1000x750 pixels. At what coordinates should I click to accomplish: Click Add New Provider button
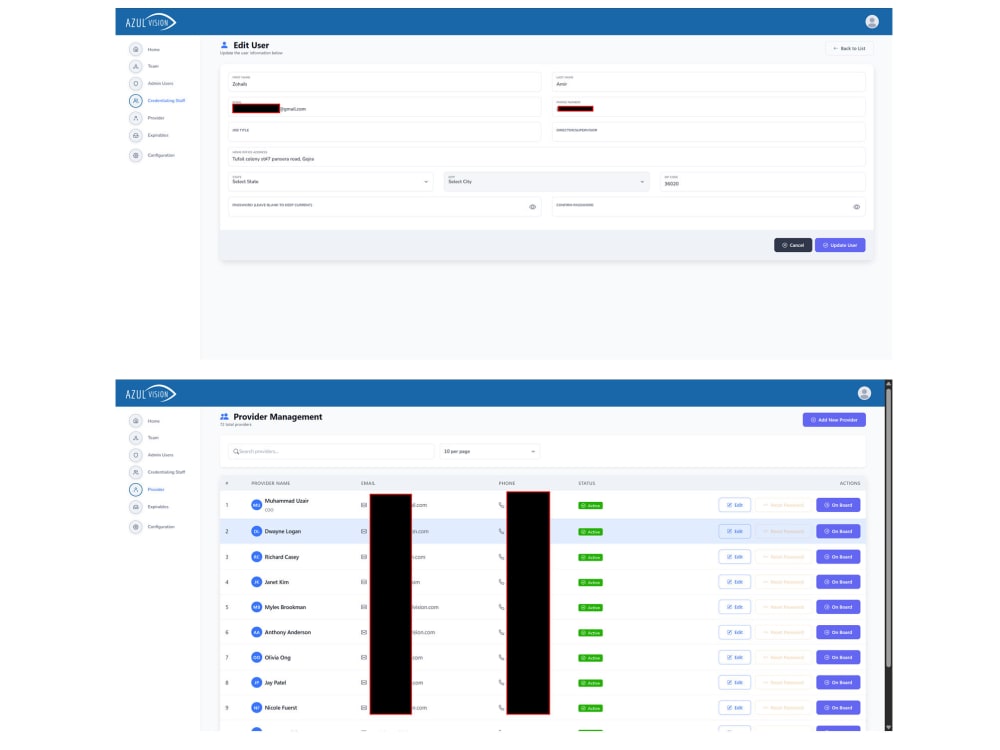click(834, 420)
